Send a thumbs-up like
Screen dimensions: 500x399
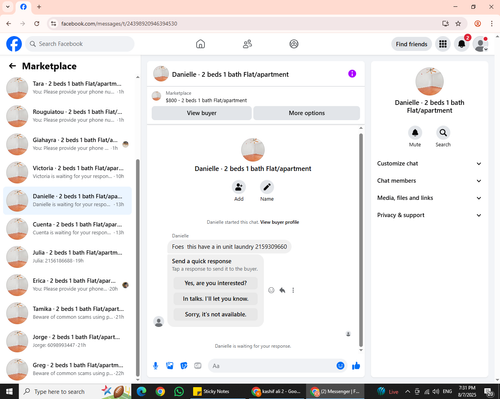click(x=356, y=366)
